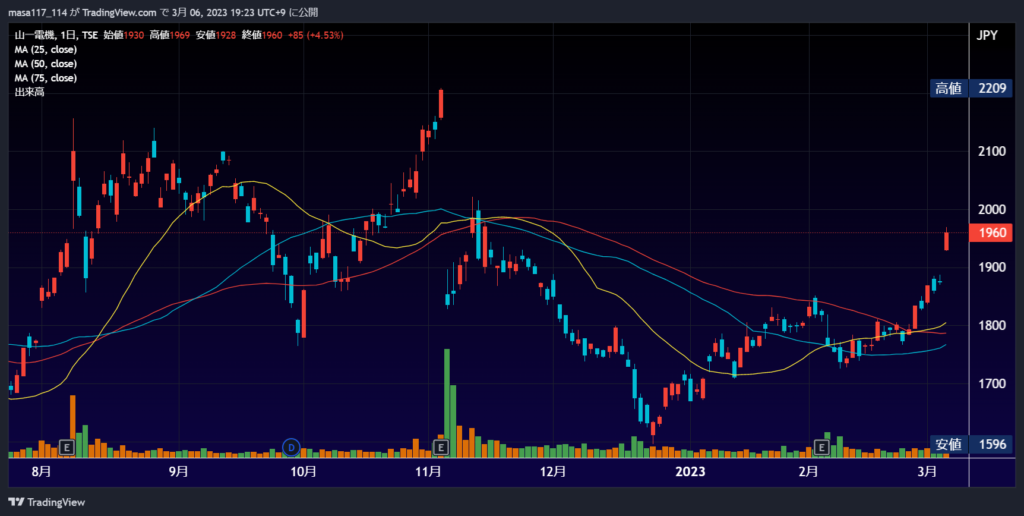Select the MA (75, close) indicator legend

coord(46,78)
